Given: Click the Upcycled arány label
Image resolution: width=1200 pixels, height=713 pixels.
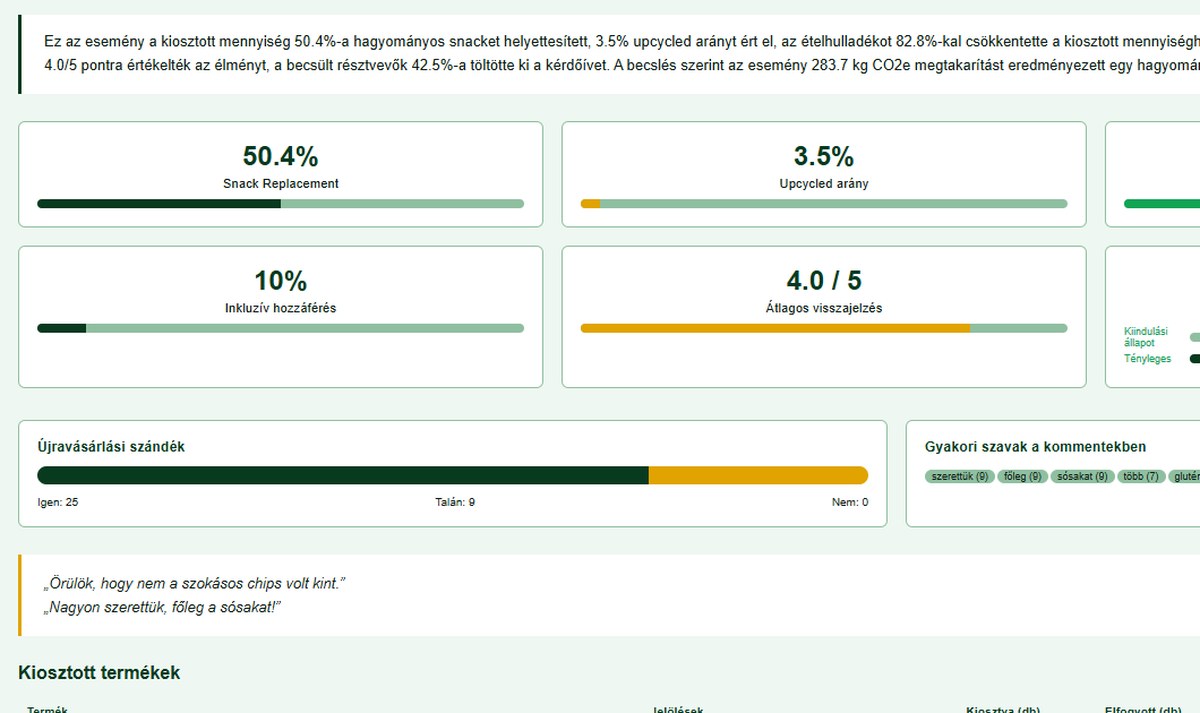Looking at the screenshot, I should tap(824, 184).
